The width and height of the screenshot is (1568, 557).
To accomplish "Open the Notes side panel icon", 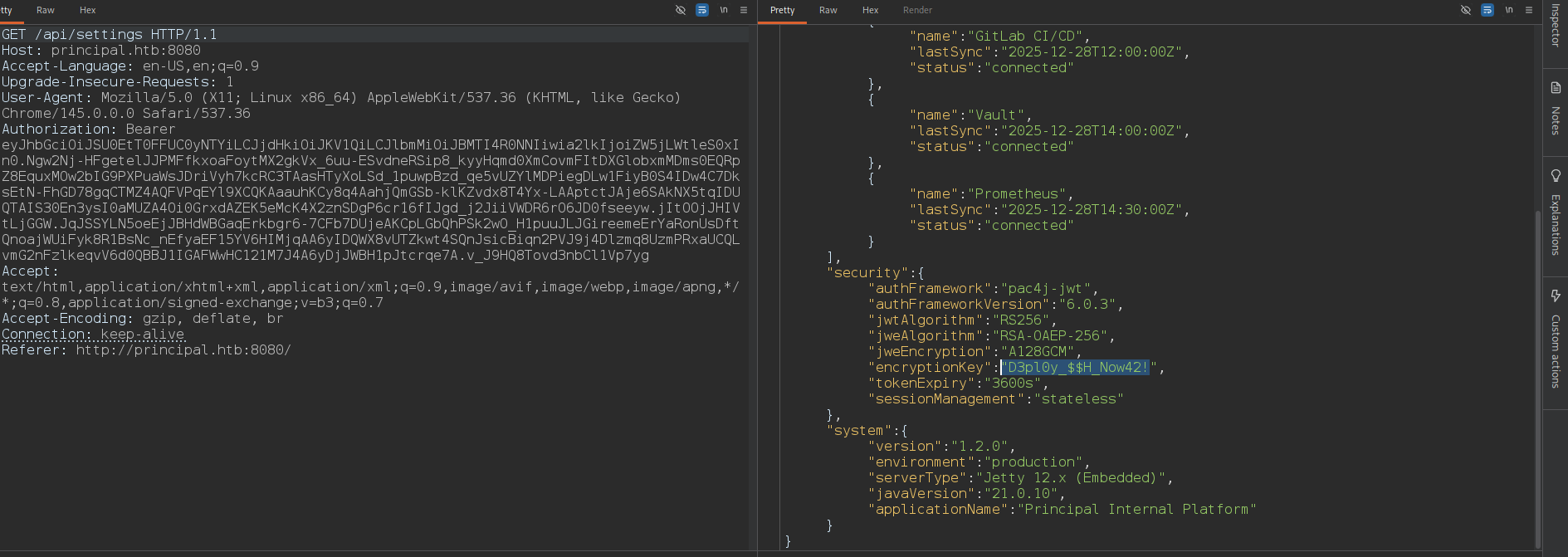I will pyautogui.click(x=1556, y=88).
